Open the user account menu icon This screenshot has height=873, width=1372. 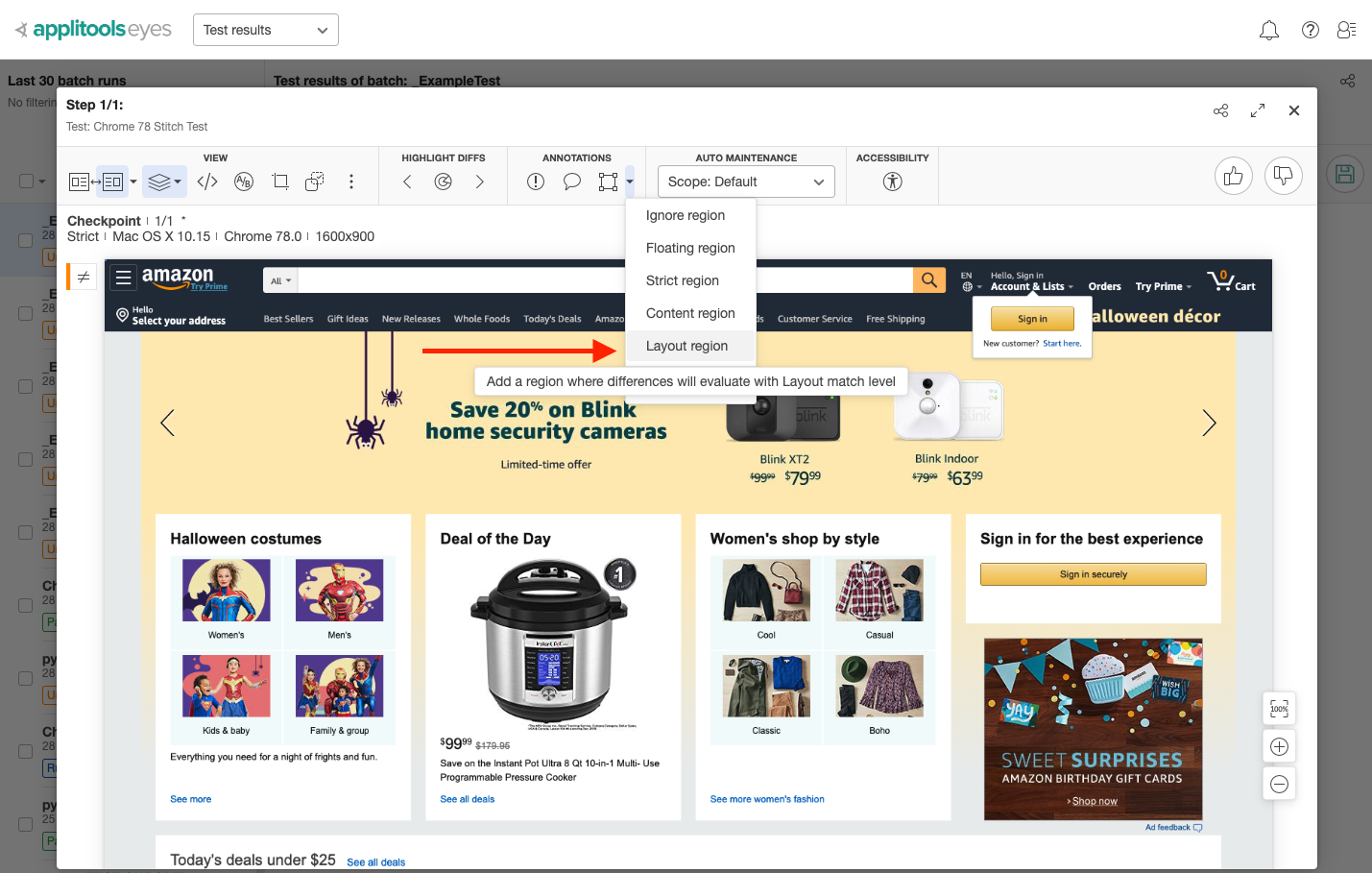(1346, 30)
